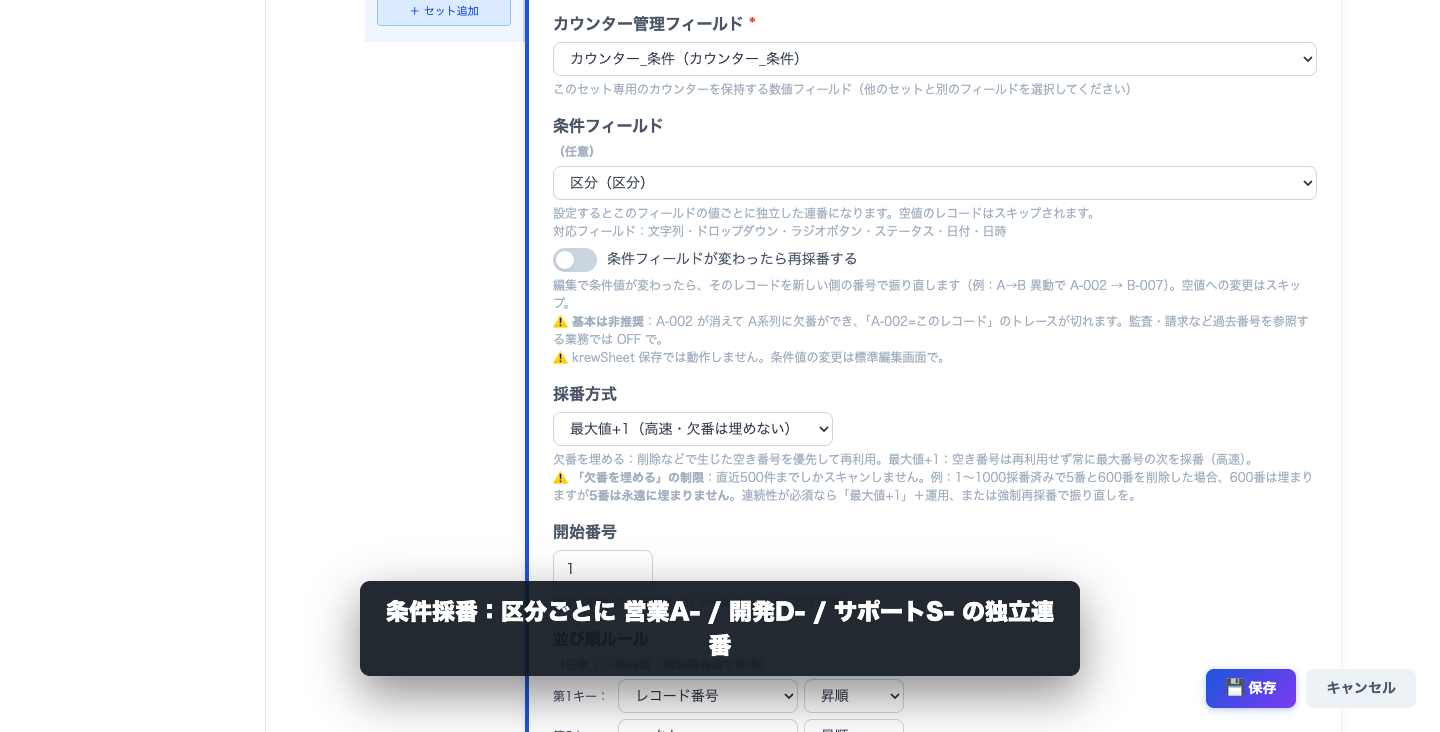Click the floppy disk icon on 保存
The image size is (1440, 732).
1234,688
